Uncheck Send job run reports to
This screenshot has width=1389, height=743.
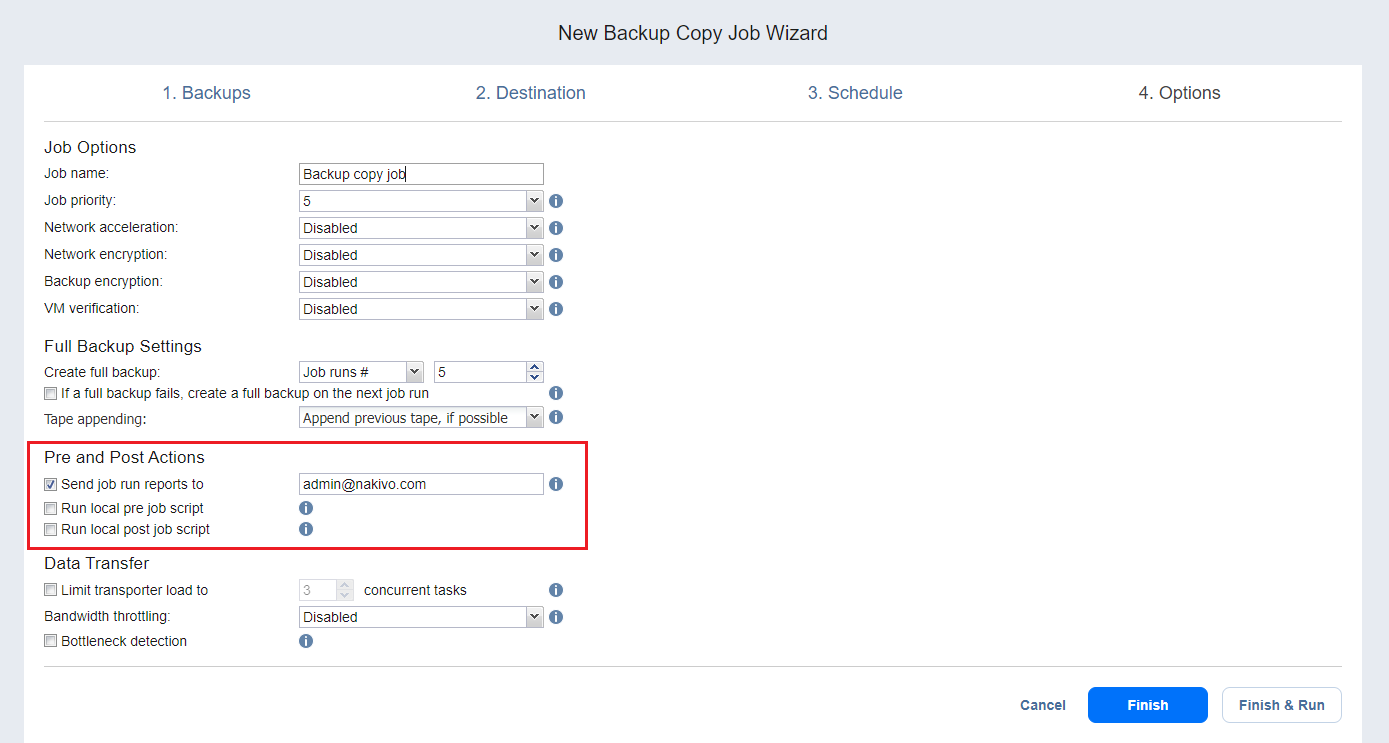click(51, 485)
